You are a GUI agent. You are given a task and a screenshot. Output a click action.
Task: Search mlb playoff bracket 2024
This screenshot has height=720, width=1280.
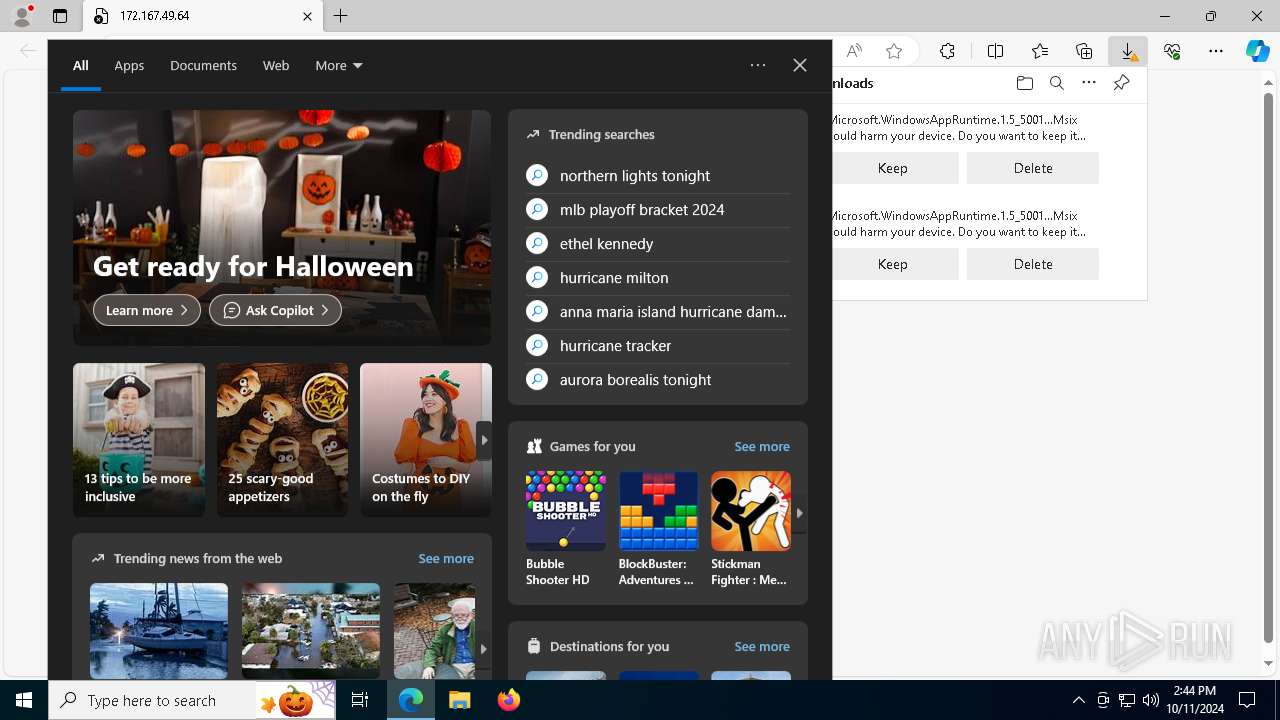pyautogui.click(x=658, y=209)
